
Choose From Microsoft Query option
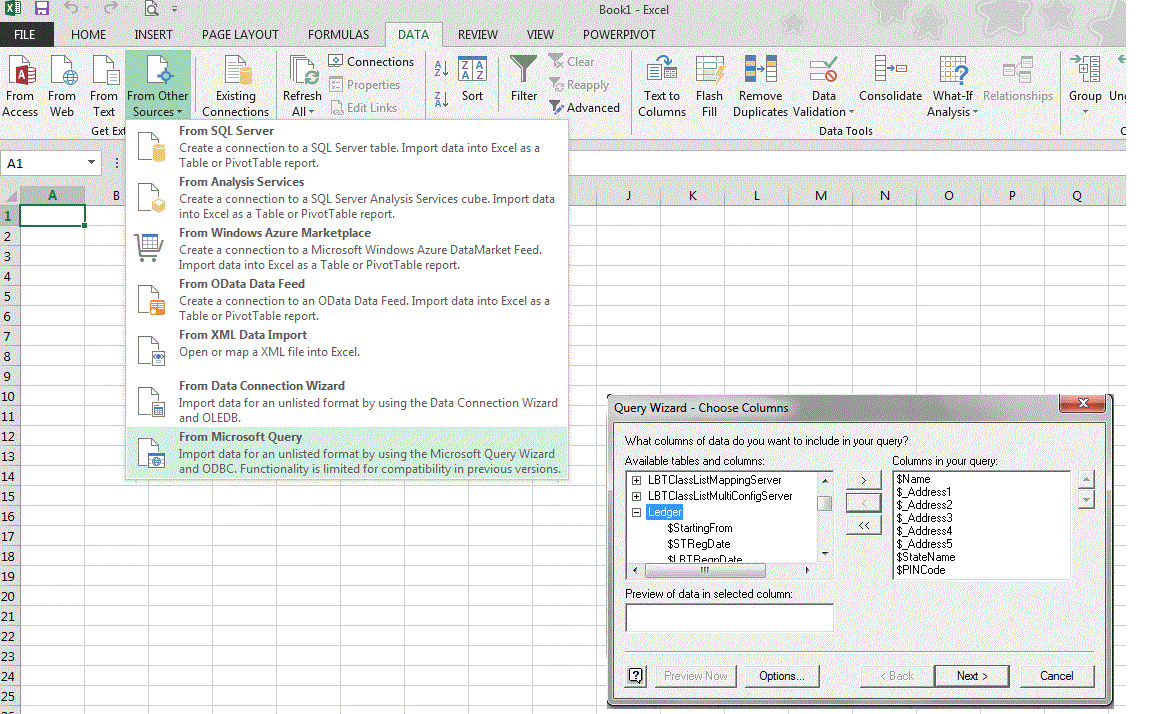coord(240,437)
